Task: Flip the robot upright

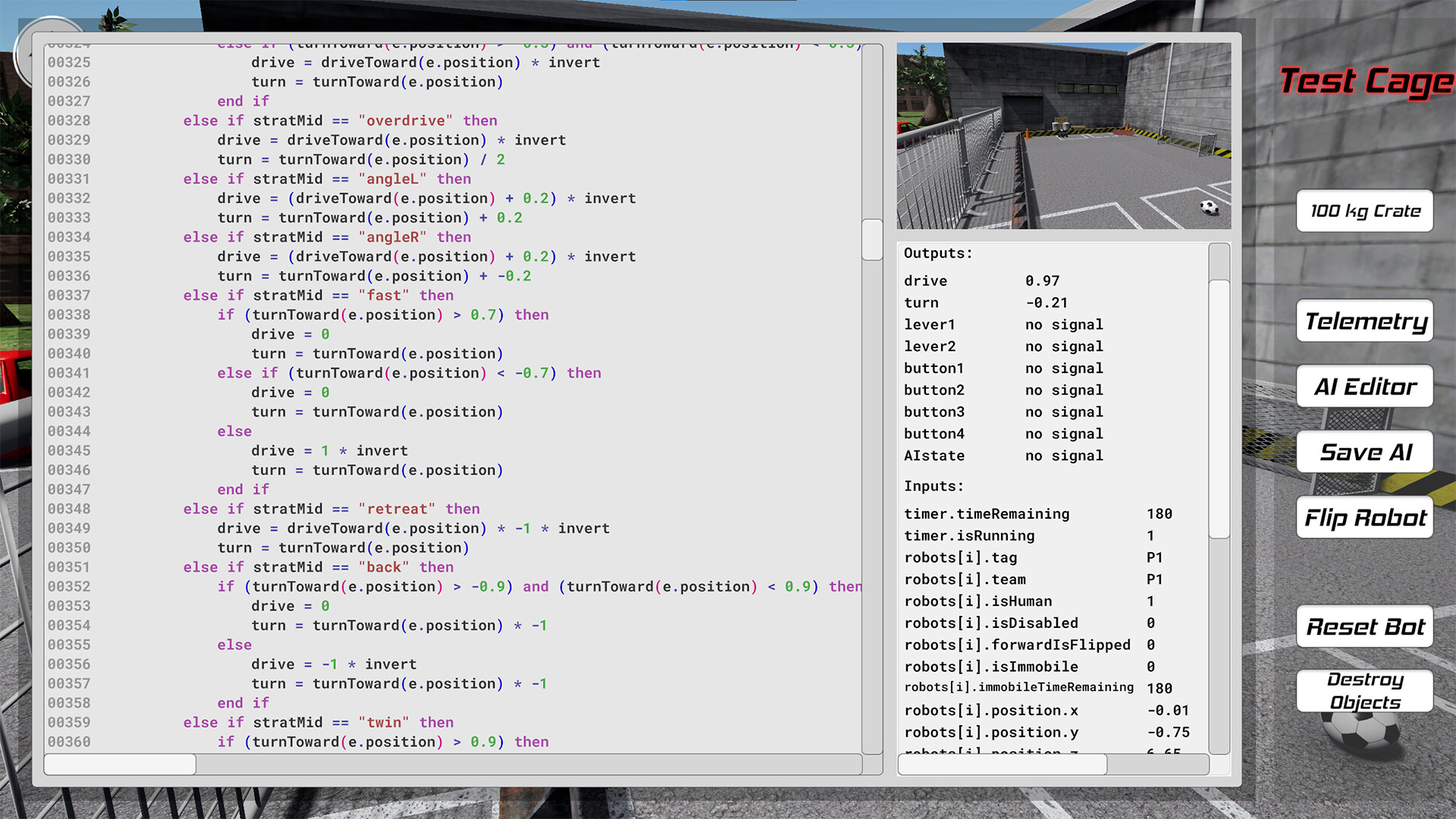Action: pos(1364,518)
